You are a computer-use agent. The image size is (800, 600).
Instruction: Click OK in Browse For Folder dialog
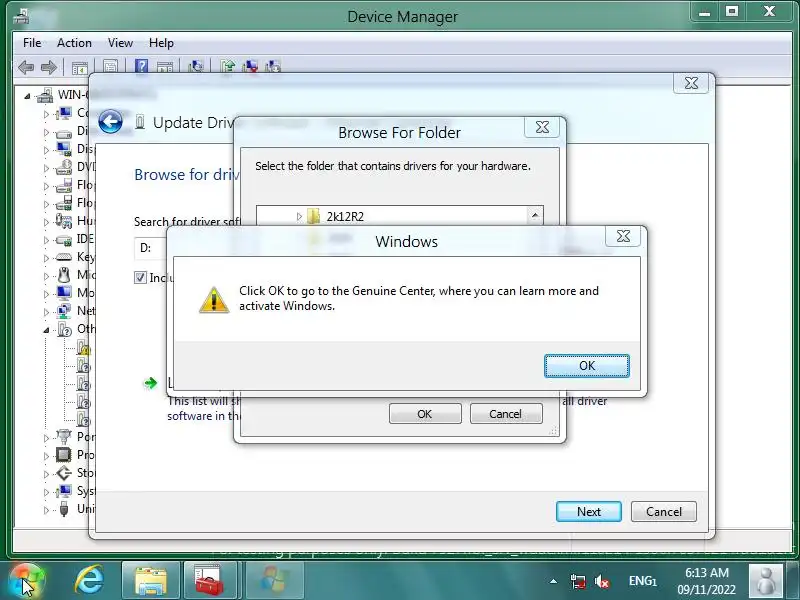pyautogui.click(x=425, y=414)
